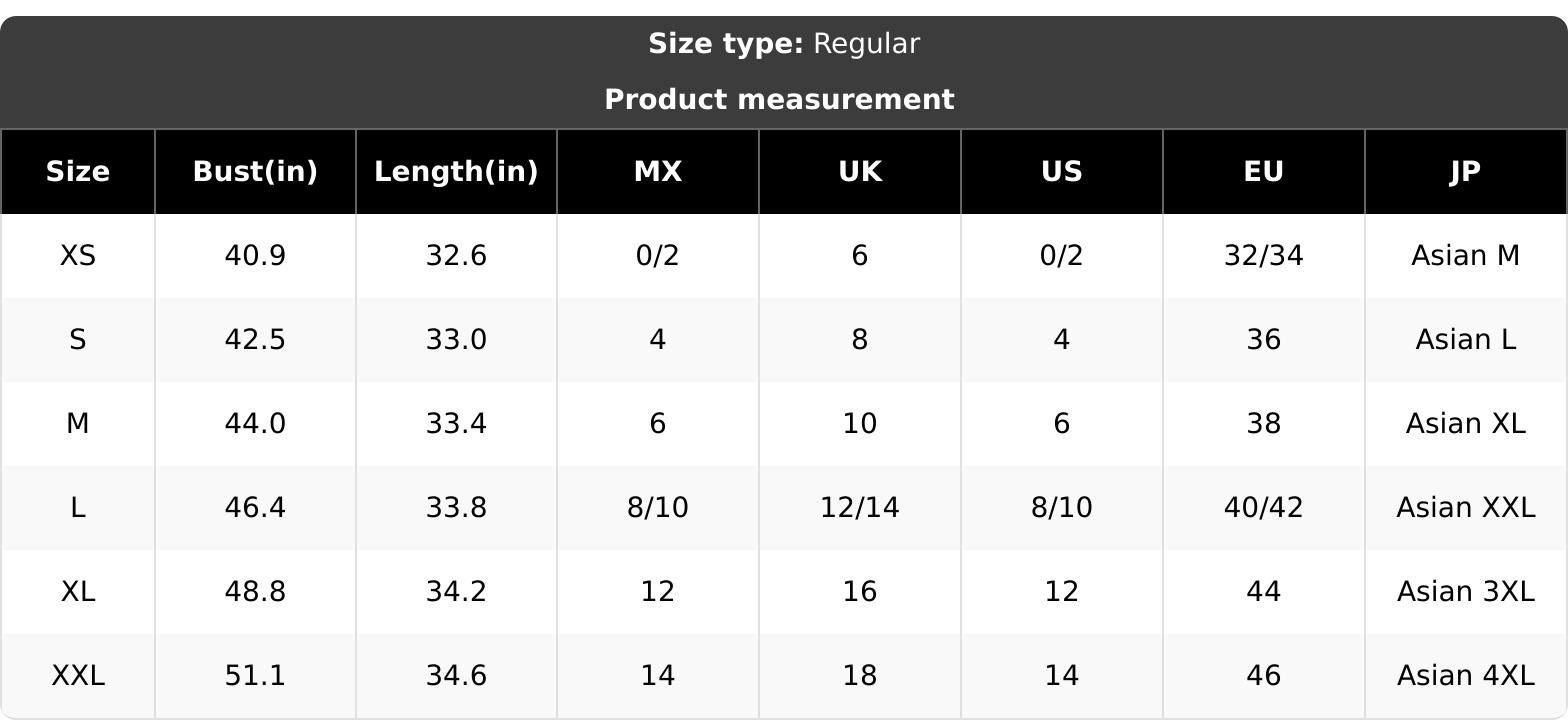Click the 12/14 UK size cell
1568x720 pixels.
pos(860,508)
